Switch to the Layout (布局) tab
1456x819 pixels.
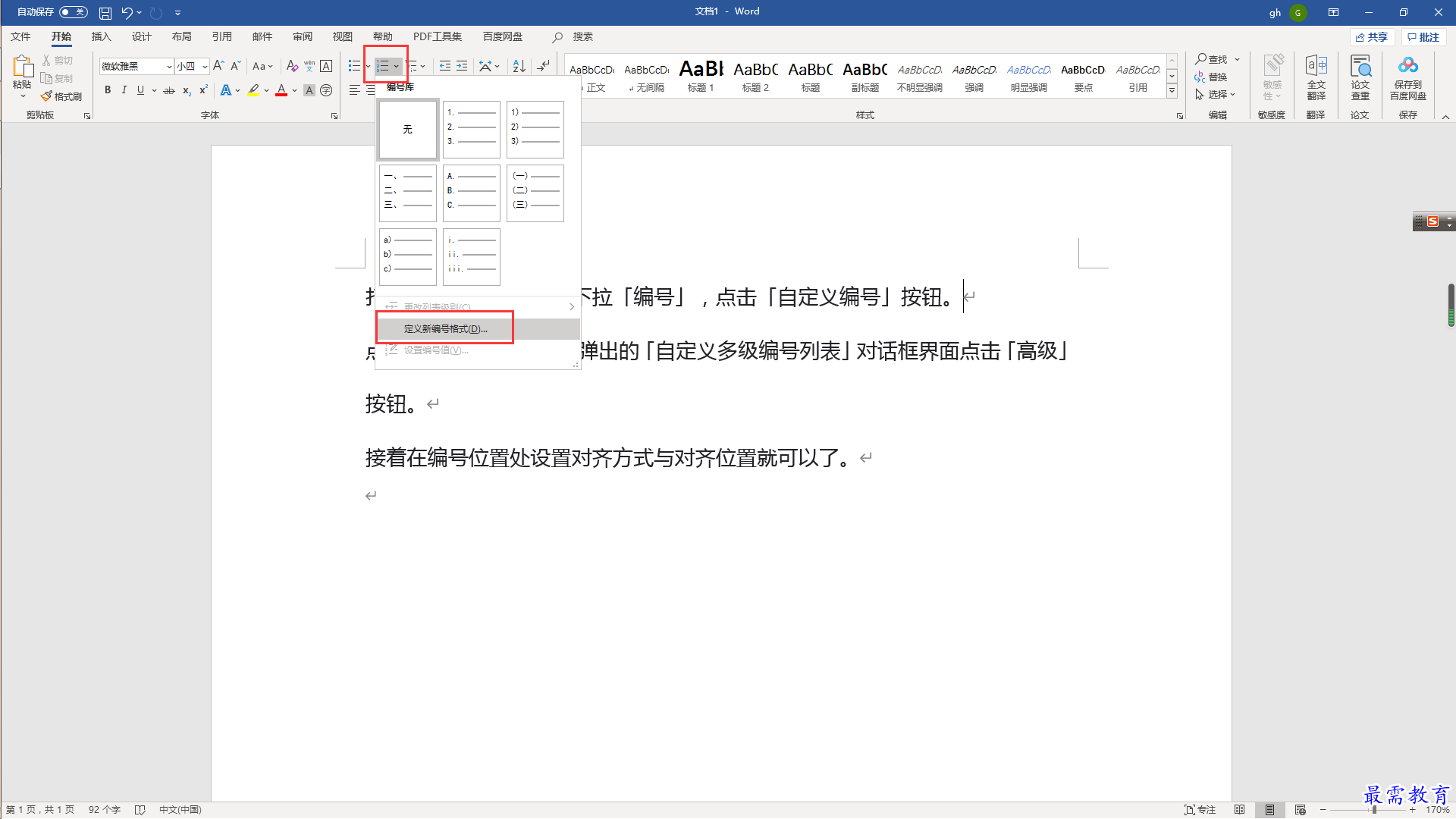181,36
